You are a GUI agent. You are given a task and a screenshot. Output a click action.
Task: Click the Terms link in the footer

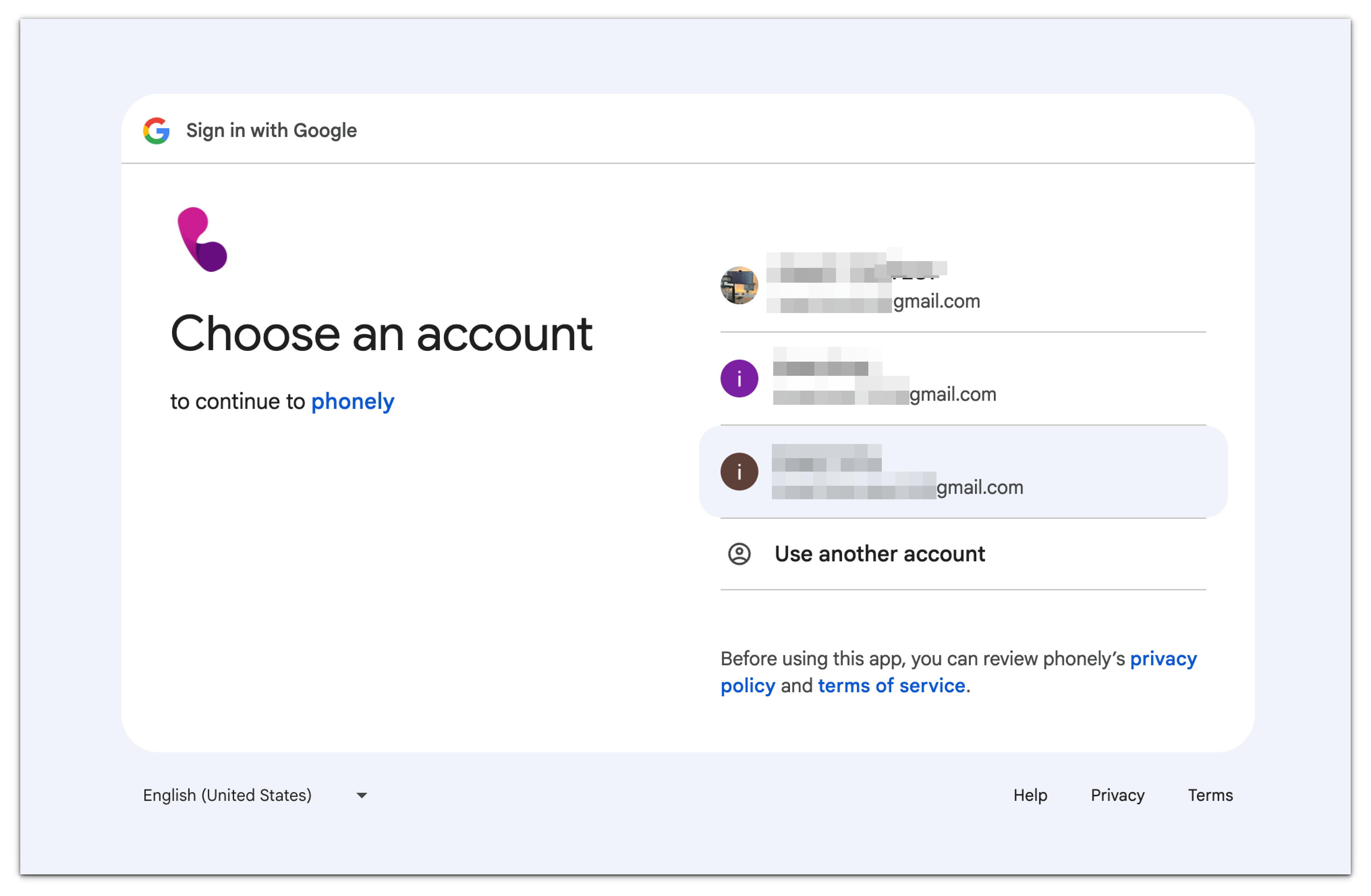(1210, 795)
